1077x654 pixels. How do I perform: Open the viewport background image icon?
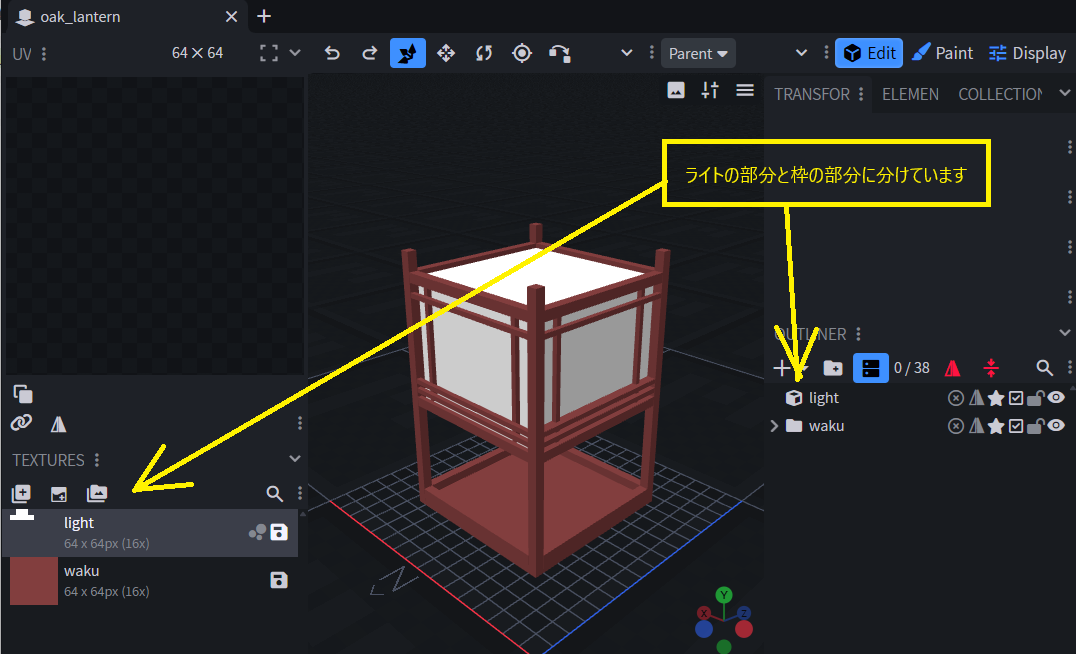coord(676,90)
